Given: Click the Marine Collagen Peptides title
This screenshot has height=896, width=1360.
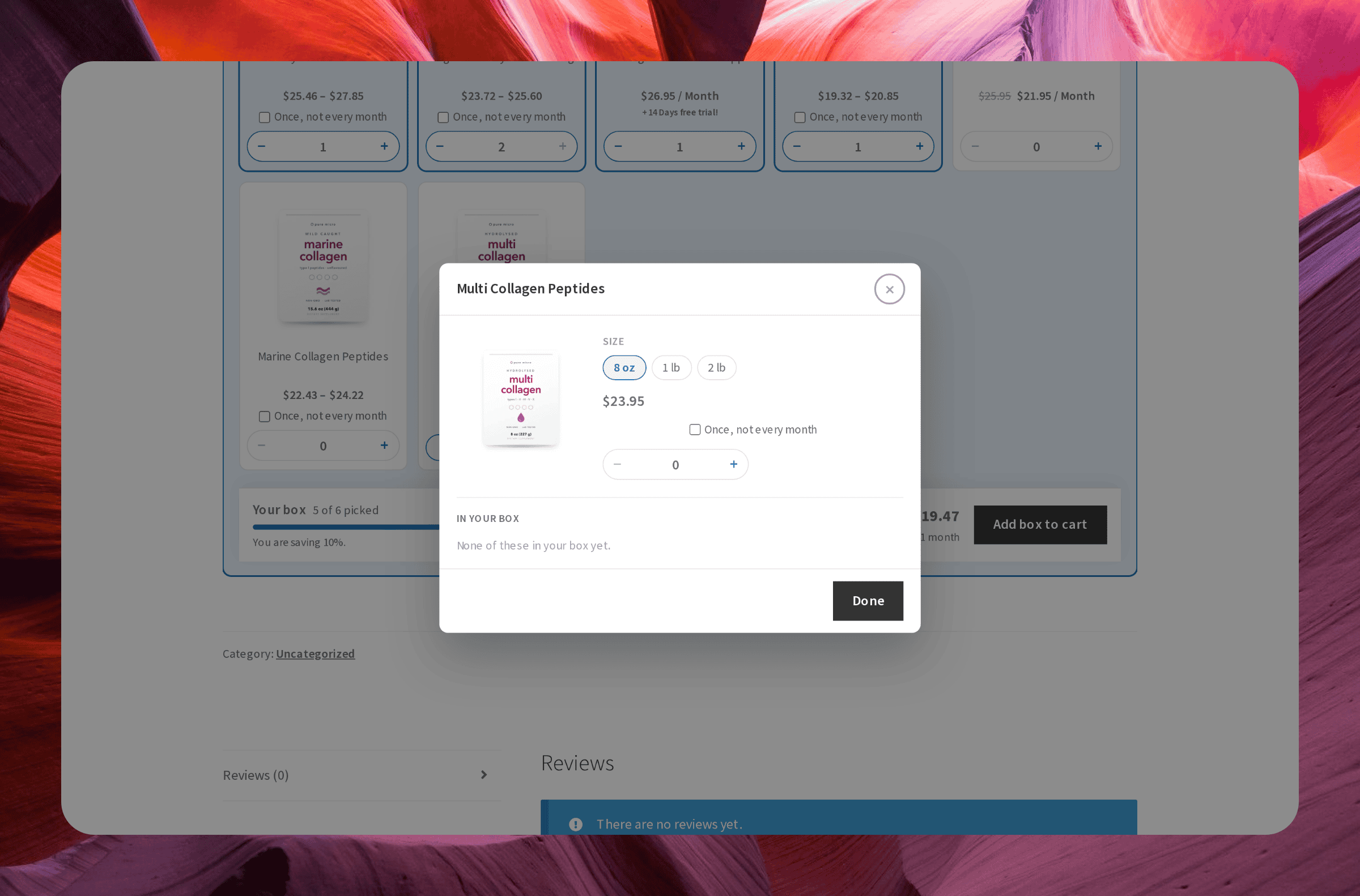Looking at the screenshot, I should point(323,356).
